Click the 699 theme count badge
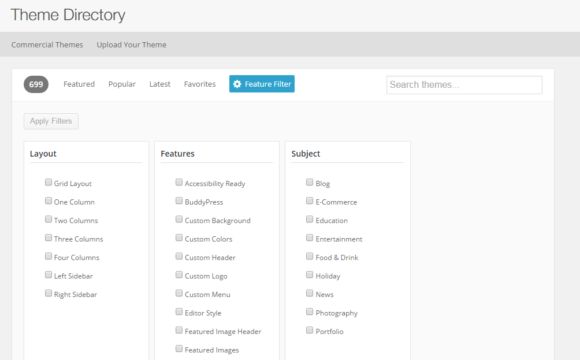 (x=36, y=84)
